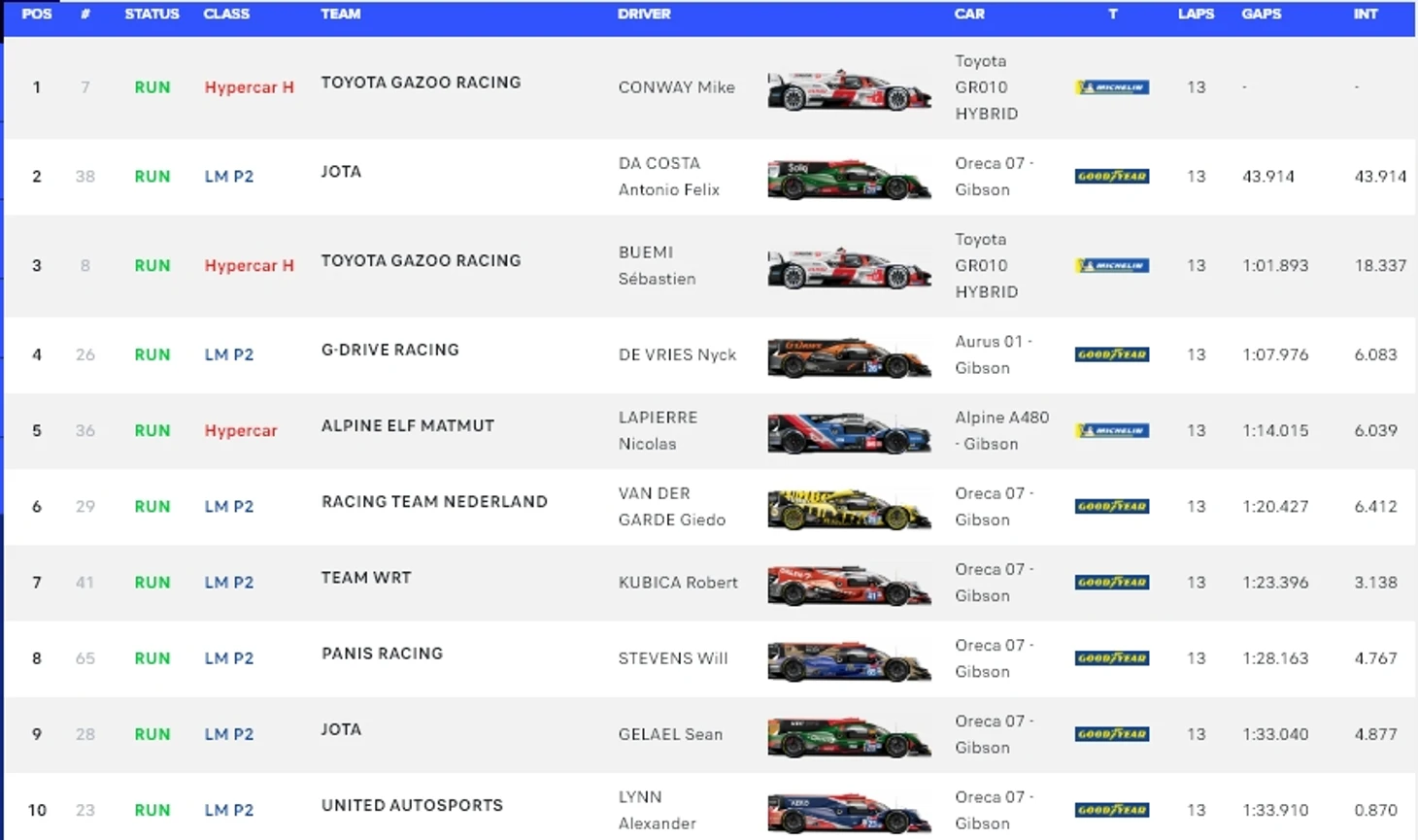This screenshot has height=840, width=1418.
Task: Sort by the CLASS column header
Action: click(x=226, y=15)
